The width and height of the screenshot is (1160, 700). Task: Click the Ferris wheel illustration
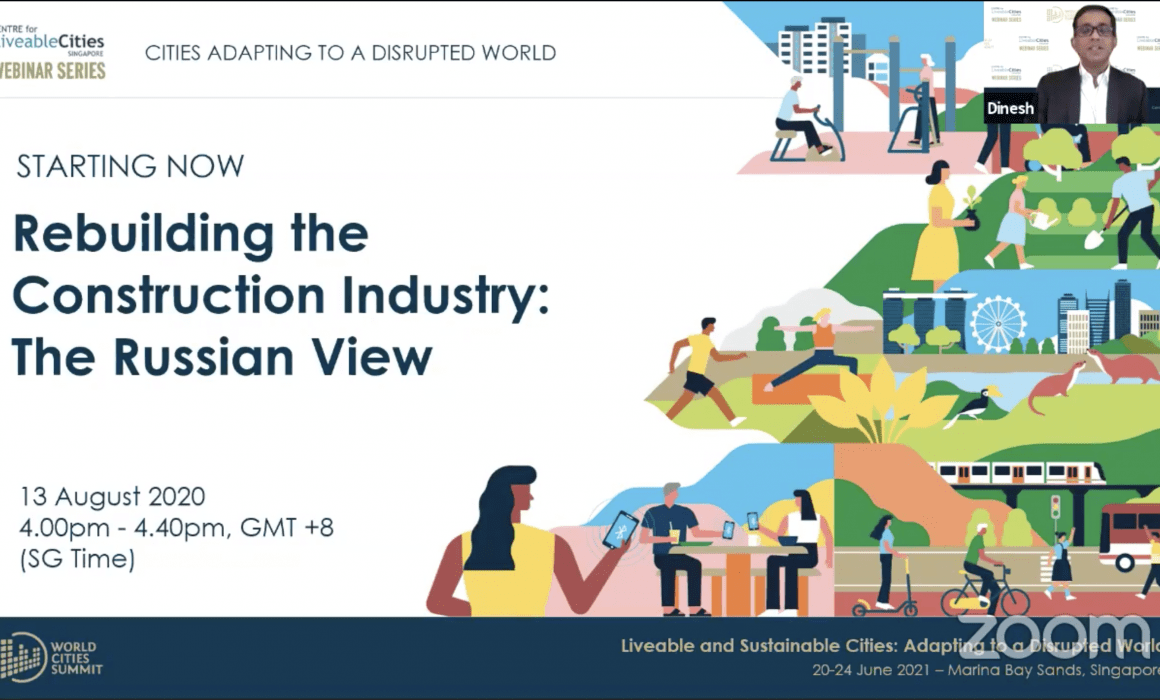[x=997, y=322]
